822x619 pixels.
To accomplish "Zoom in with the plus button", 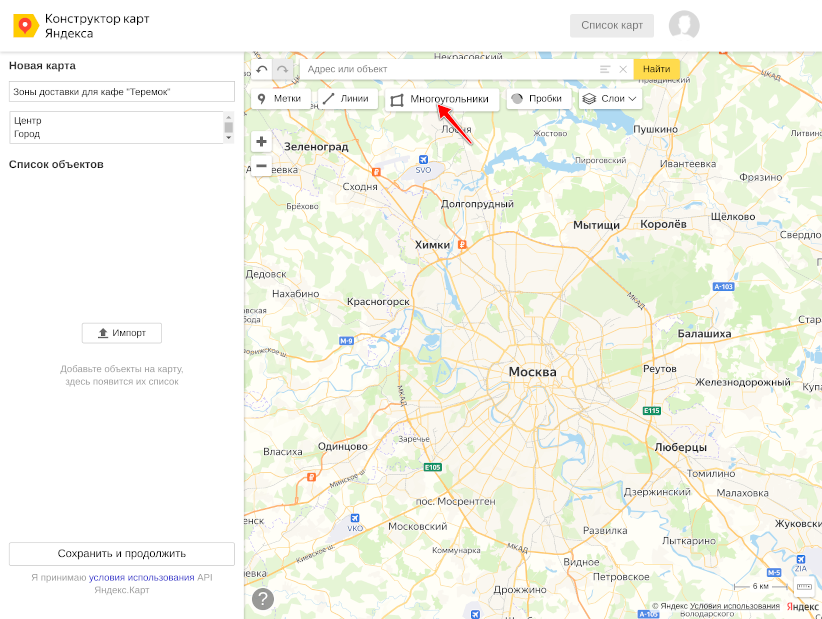I will (262, 141).
